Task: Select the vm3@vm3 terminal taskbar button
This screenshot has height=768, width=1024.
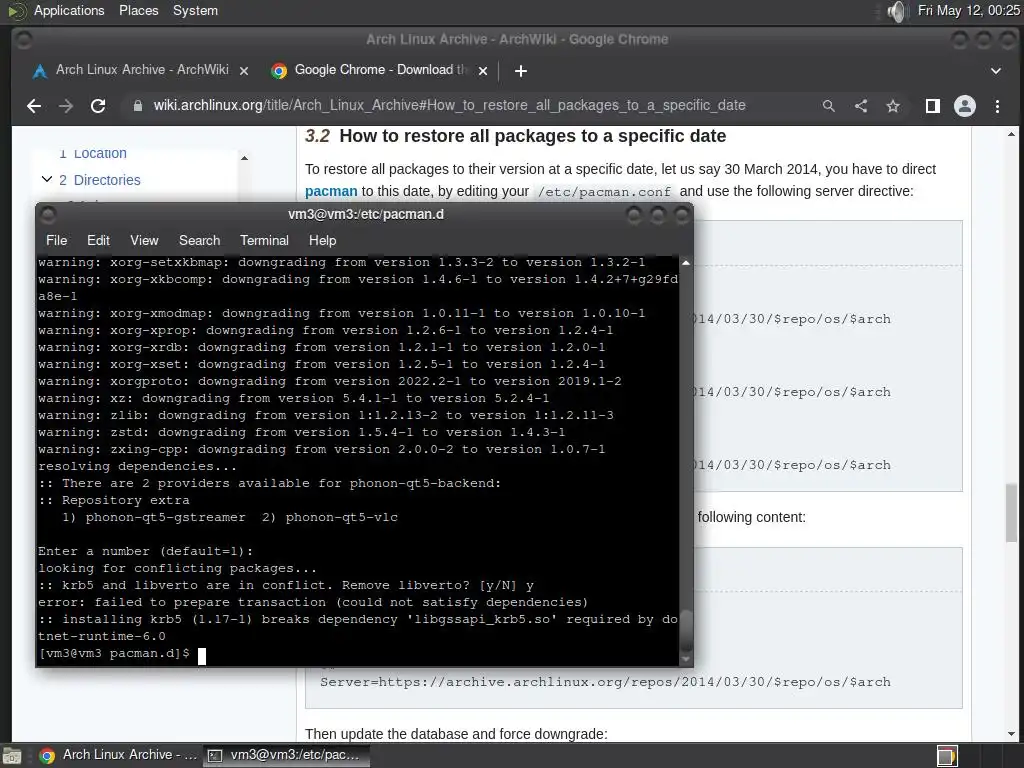Action: click(286, 755)
